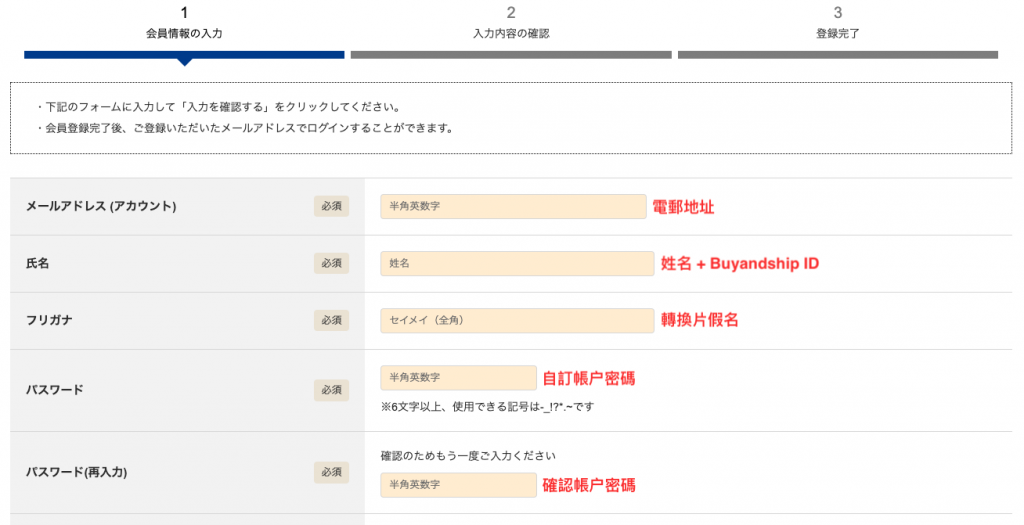Click the 必須 badge in the パスワード row
The width and height of the screenshot is (1024, 525).
(x=331, y=389)
